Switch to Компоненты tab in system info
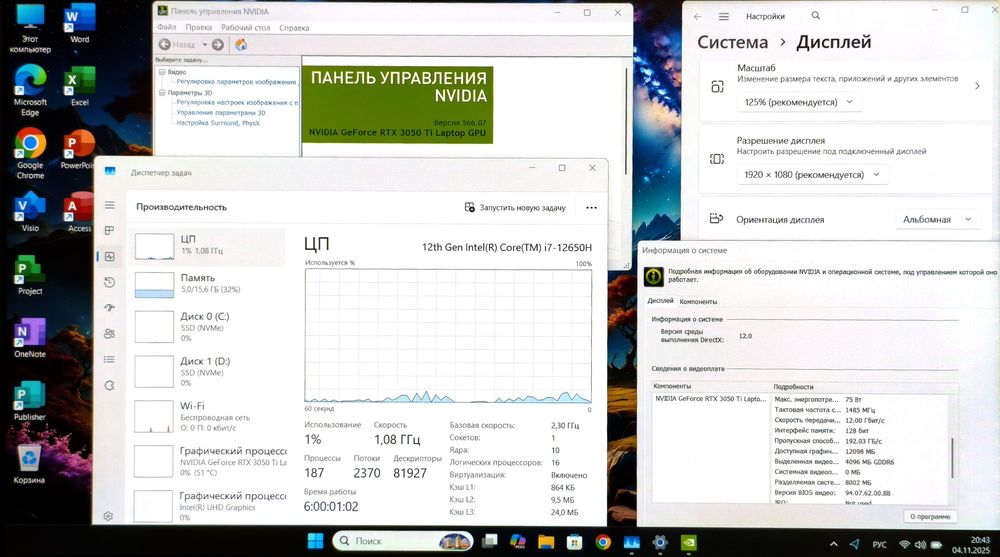This screenshot has width=1000, height=557. pos(698,301)
